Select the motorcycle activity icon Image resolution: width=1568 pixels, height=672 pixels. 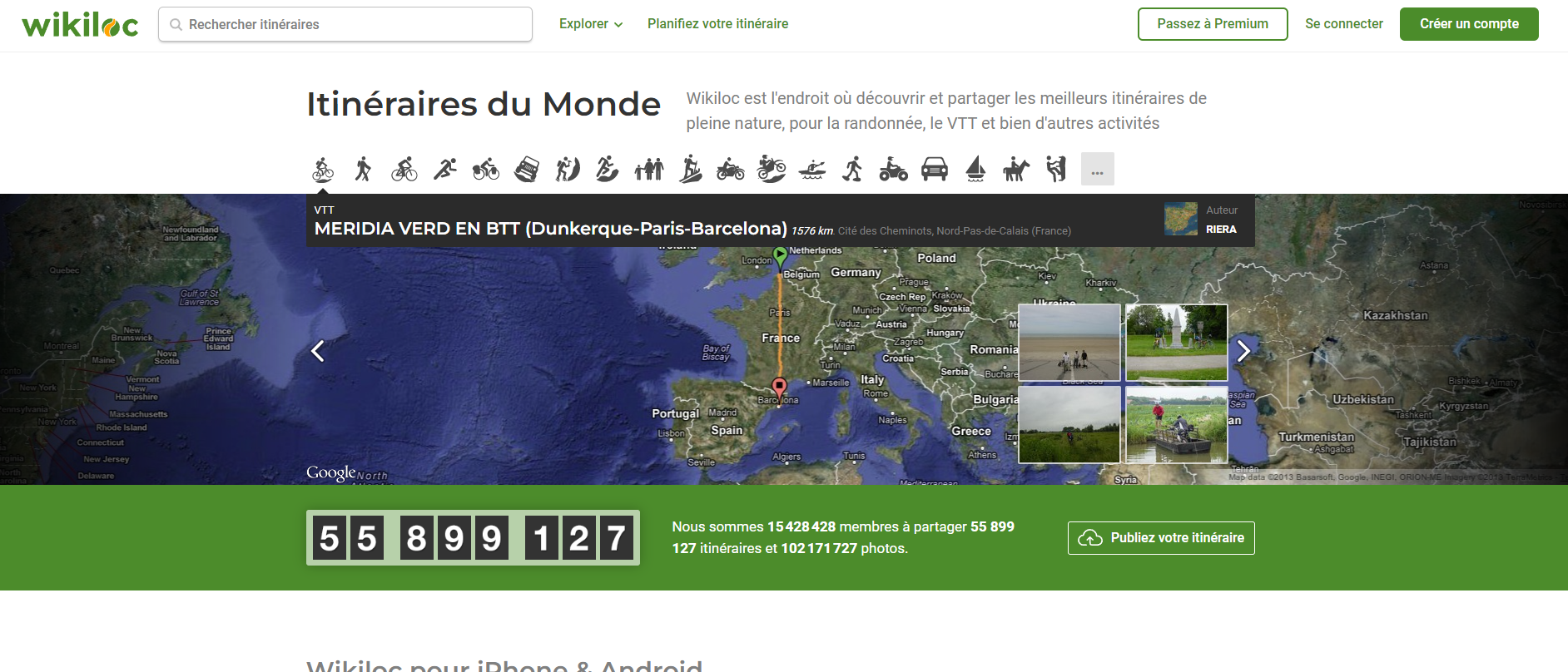[x=731, y=169]
